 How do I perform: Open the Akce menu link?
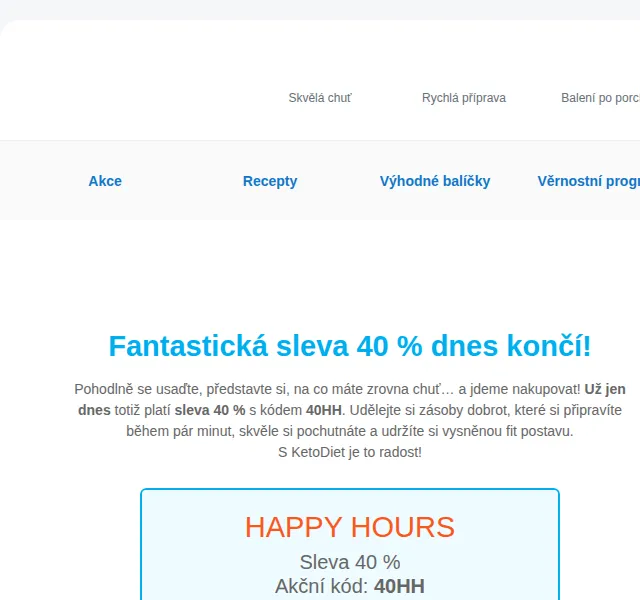(x=105, y=181)
